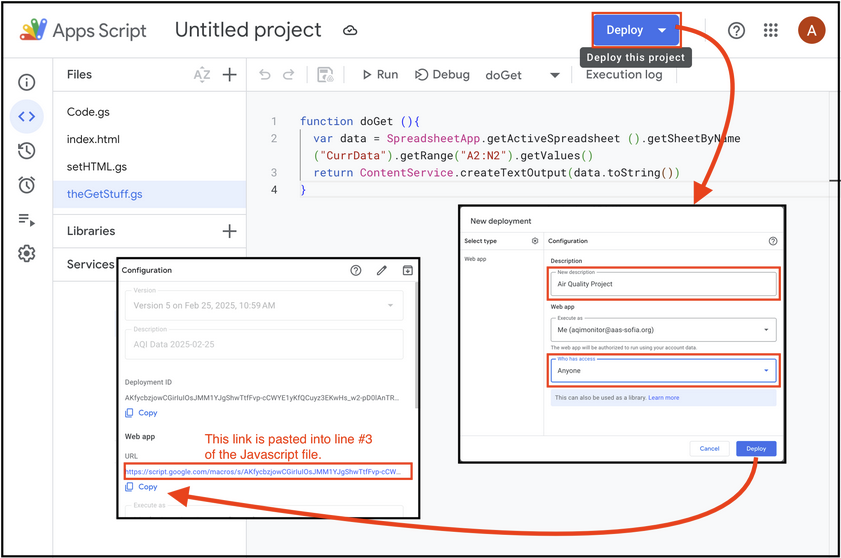Copy the Web app URL
841x558 pixels.
point(142,487)
